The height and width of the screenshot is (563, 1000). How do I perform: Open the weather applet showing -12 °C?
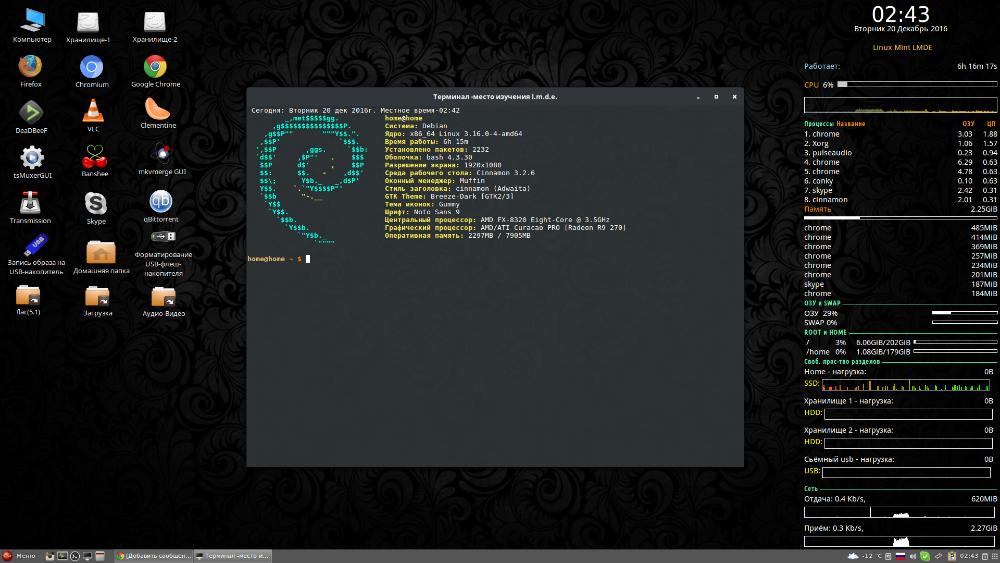865,556
